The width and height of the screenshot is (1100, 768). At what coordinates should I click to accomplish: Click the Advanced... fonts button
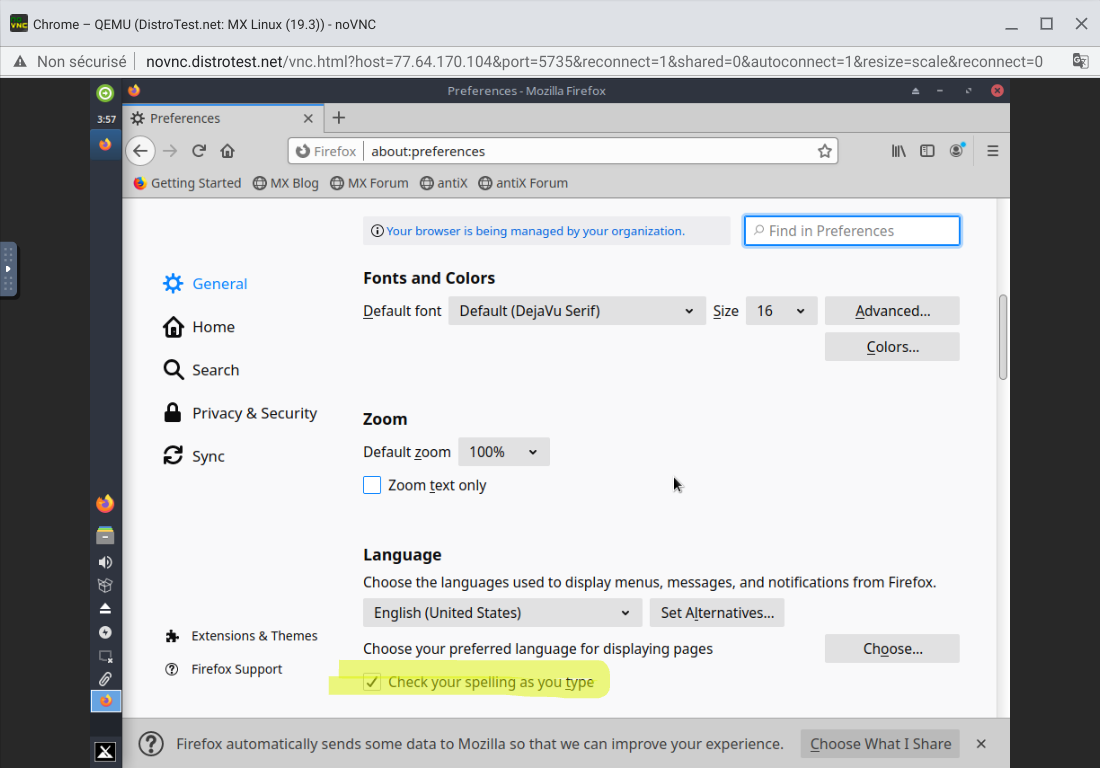[x=892, y=311]
